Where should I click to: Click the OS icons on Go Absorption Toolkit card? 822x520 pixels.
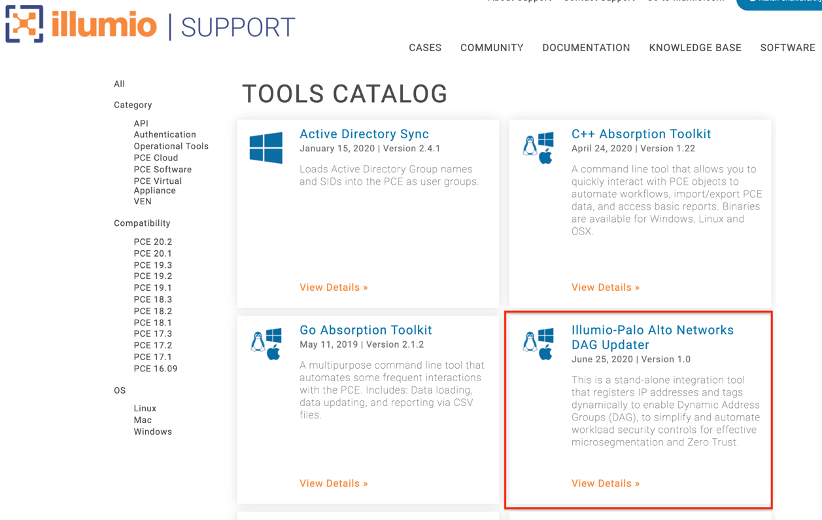pyautogui.click(x=266, y=344)
